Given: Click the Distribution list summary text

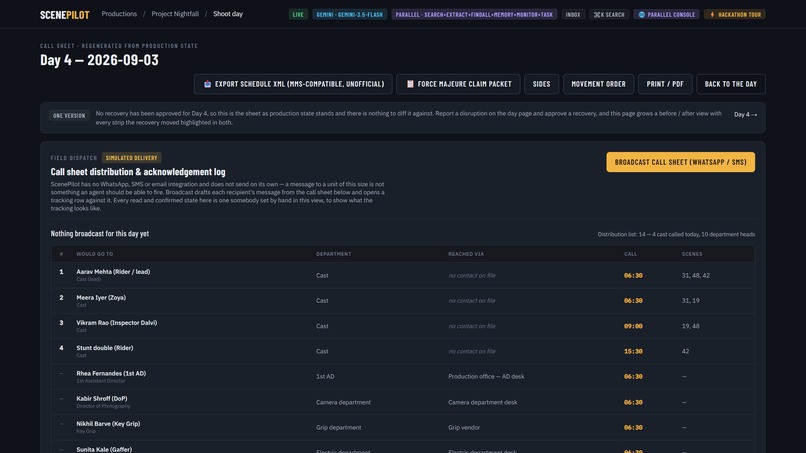Looking at the screenshot, I should [676, 234].
